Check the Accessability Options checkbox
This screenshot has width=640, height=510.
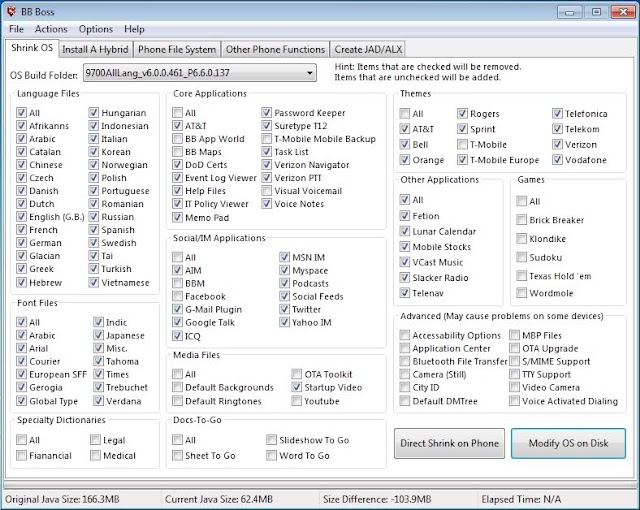[404, 335]
